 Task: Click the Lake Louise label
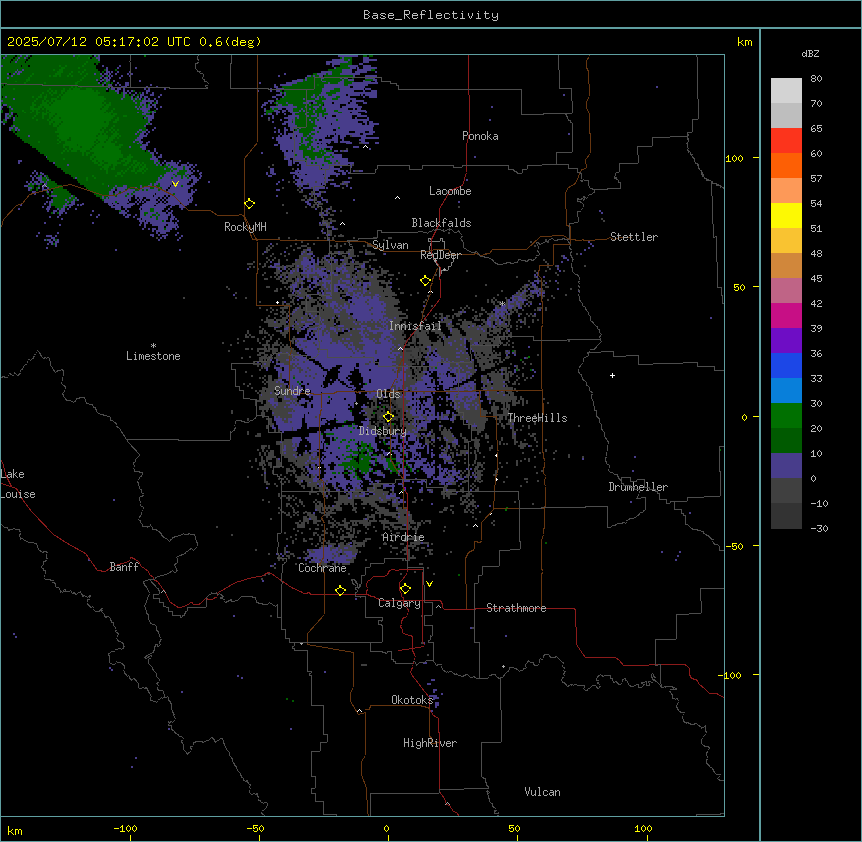pos(18,484)
